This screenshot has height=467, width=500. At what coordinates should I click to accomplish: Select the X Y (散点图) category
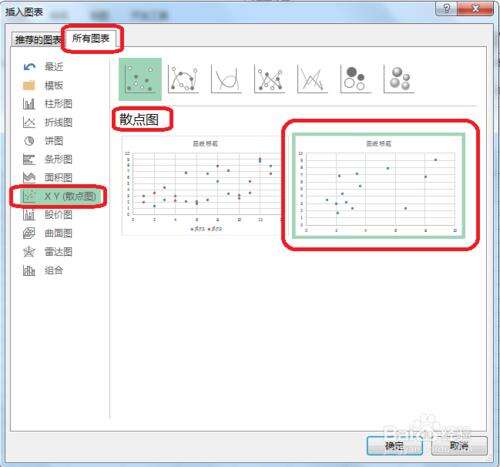(x=60, y=196)
